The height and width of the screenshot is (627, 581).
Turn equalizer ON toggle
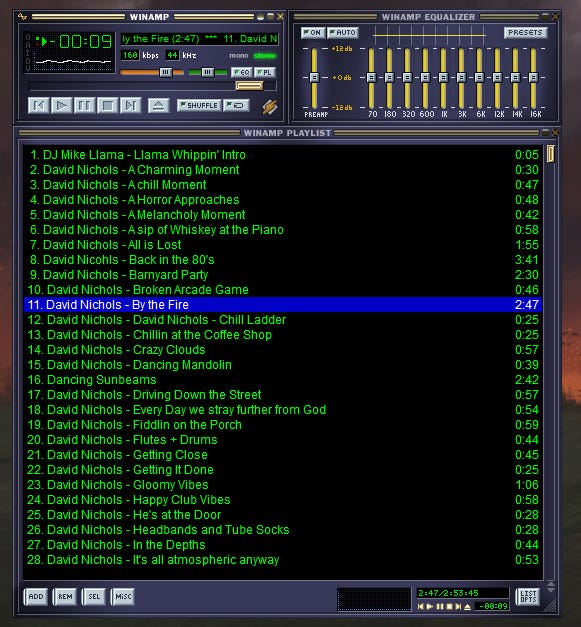312,32
